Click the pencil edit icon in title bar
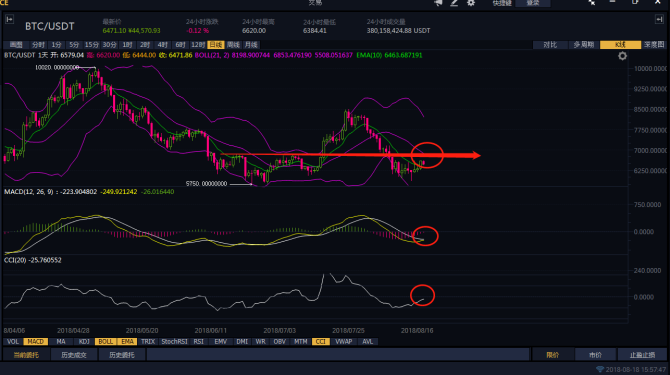The image size is (670, 375). [454, 3]
